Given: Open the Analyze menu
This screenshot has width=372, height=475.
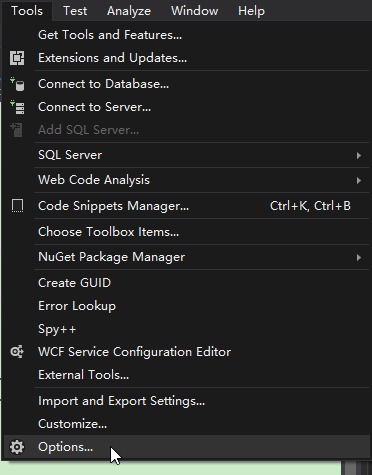Looking at the screenshot, I should tap(129, 11).
